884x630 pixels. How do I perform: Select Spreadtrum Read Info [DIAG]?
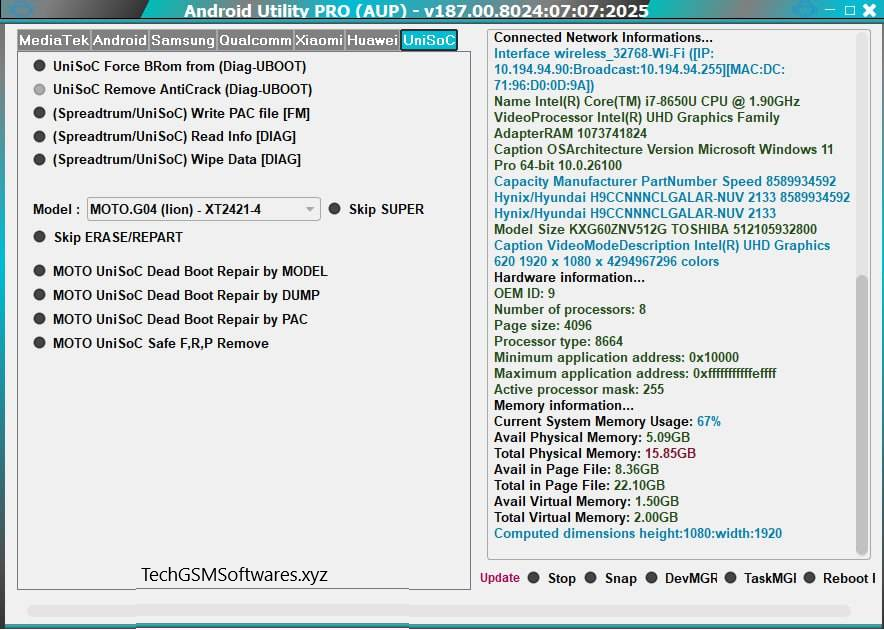[165, 136]
